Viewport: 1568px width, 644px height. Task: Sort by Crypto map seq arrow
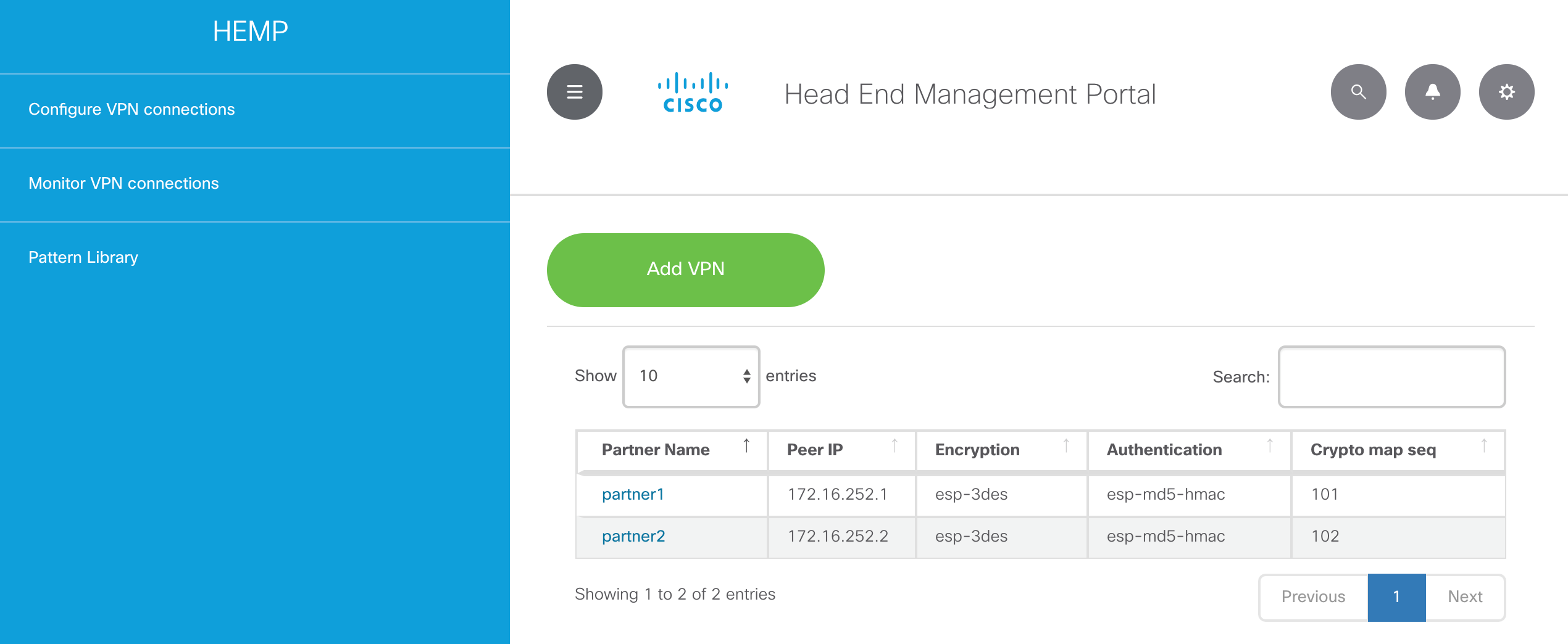click(1484, 446)
